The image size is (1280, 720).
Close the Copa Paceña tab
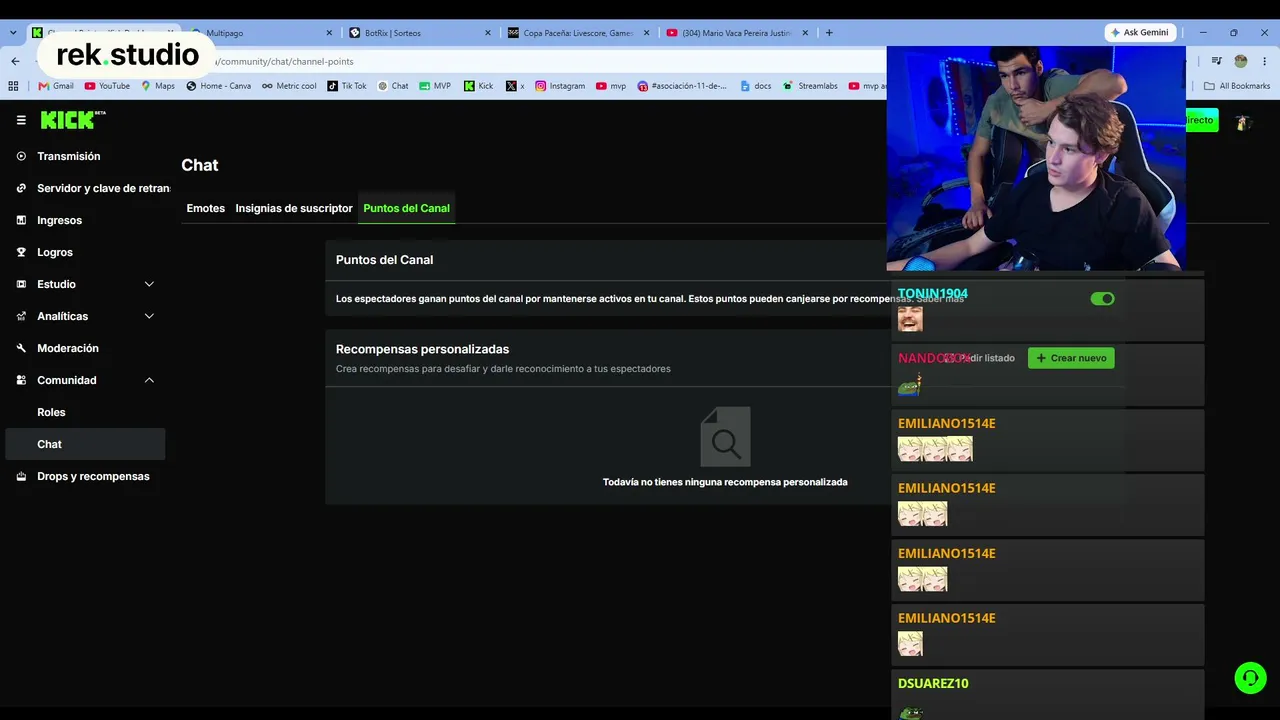[647, 33]
